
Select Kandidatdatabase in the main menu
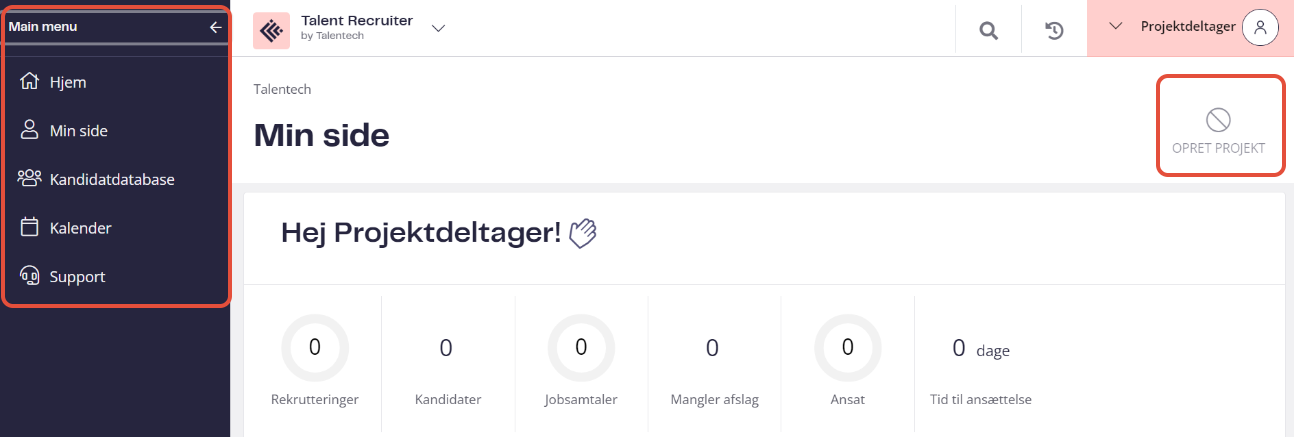point(112,180)
